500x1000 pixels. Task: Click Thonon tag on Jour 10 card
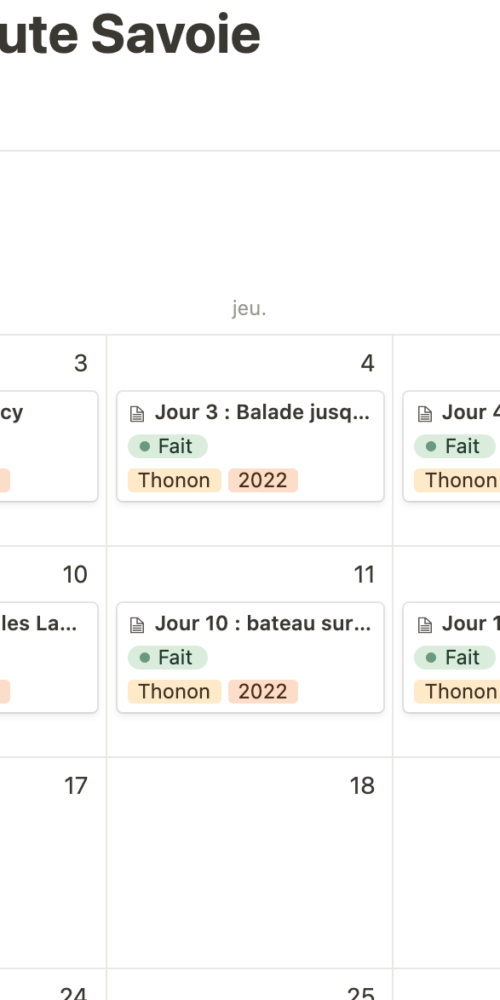pos(174,691)
